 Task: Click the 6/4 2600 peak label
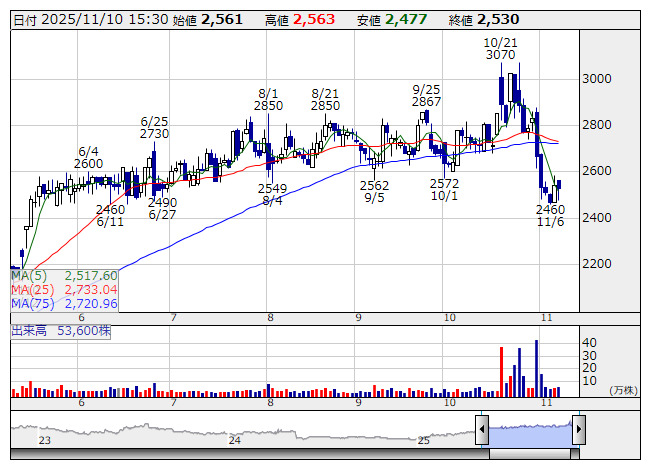coord(88,157)
